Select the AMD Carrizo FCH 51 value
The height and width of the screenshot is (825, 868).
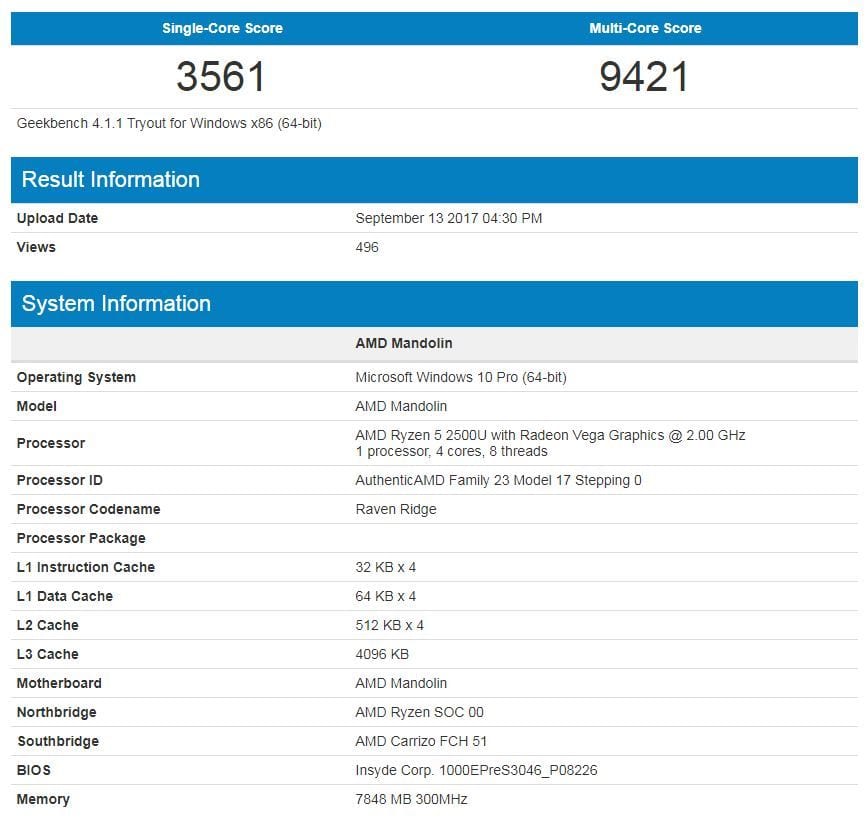point(421,741)
